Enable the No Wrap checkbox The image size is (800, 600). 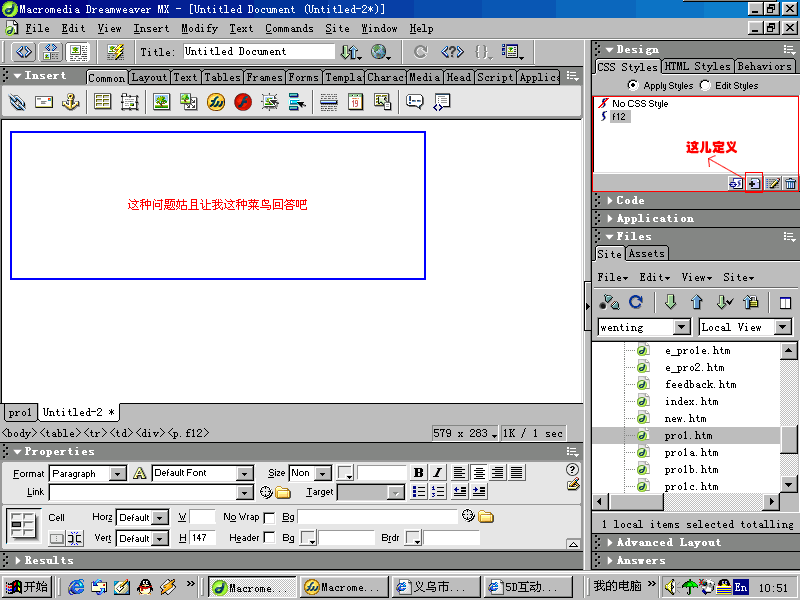[x=269, y=518]
